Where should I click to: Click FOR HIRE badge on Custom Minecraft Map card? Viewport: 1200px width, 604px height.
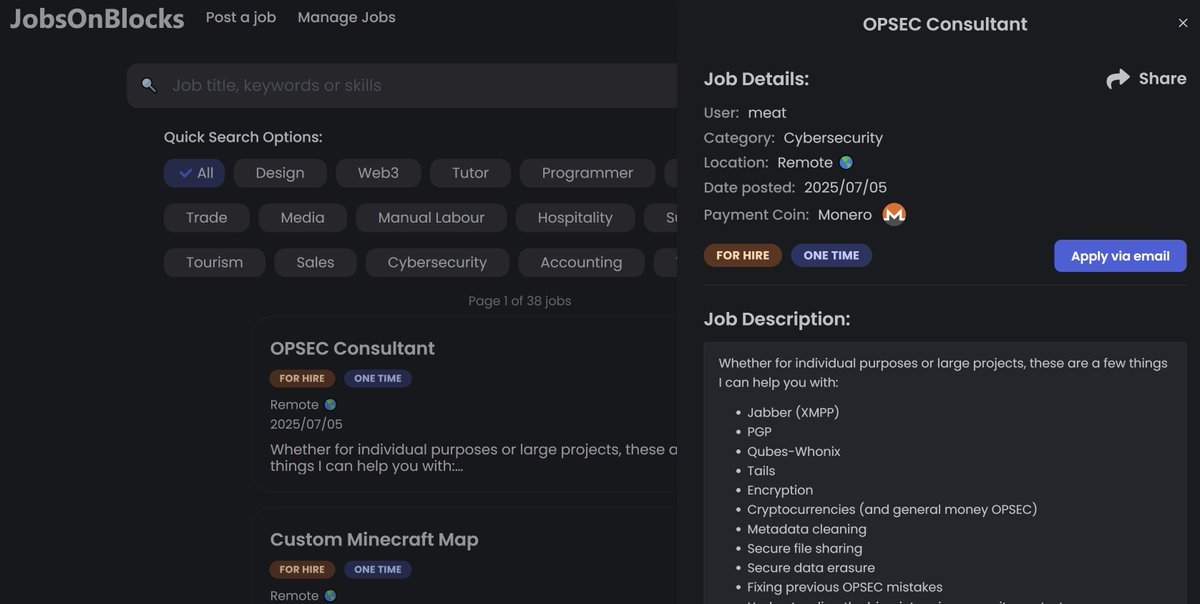302,570
